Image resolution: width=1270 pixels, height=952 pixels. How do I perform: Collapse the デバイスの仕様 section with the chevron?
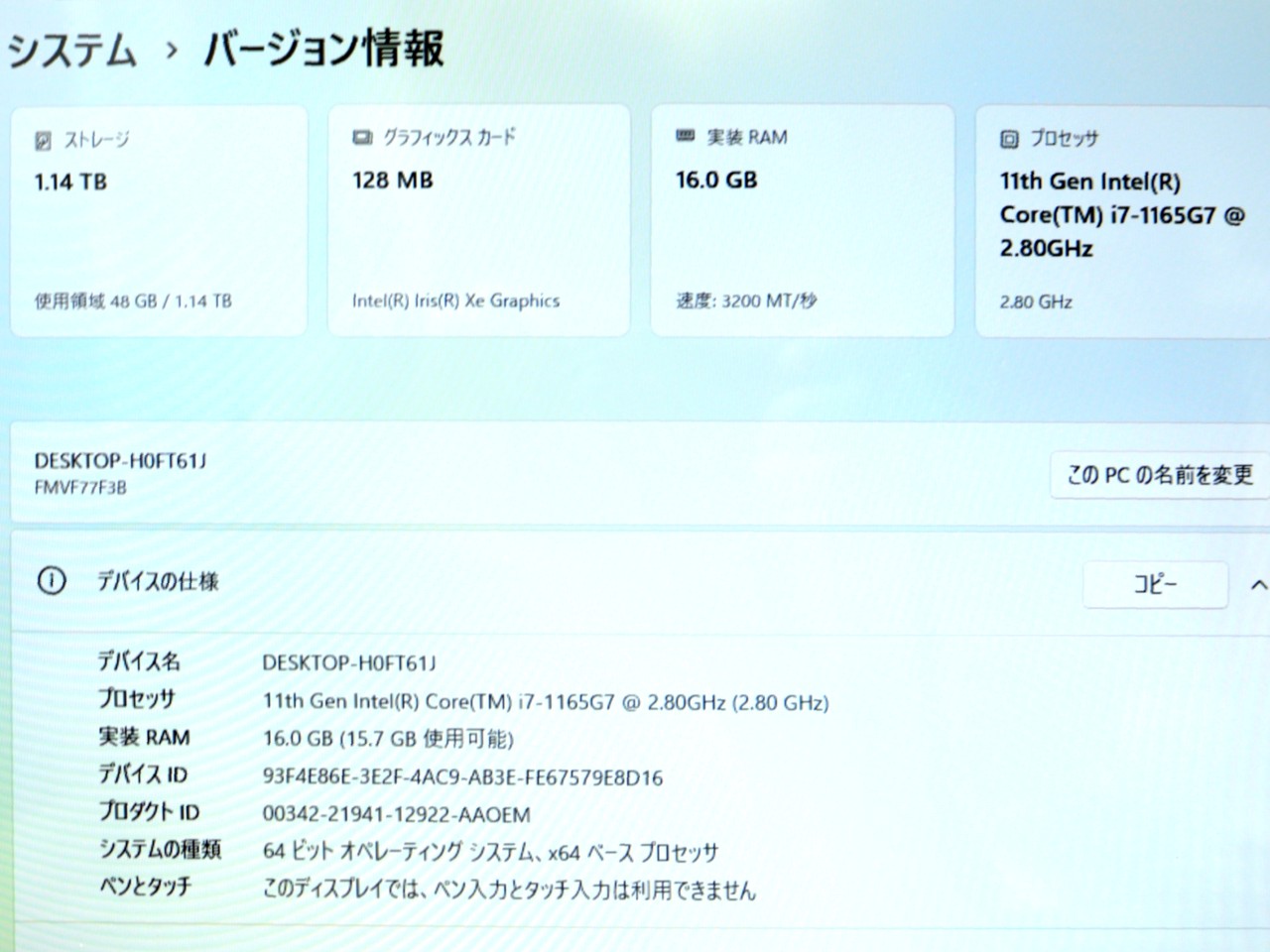(1257, 585)
